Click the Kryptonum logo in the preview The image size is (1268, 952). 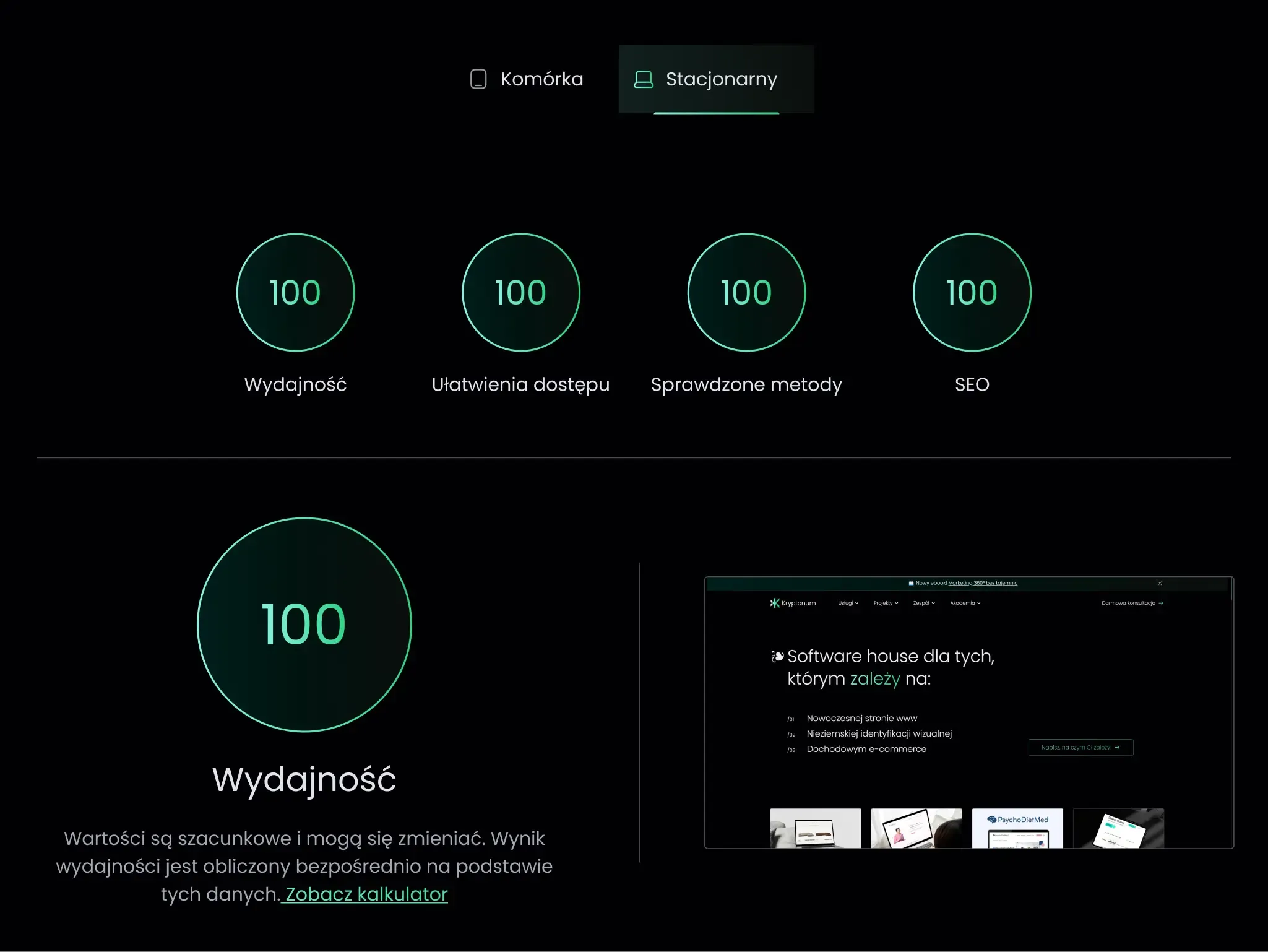pyautogui.click(x=793, y=603)
